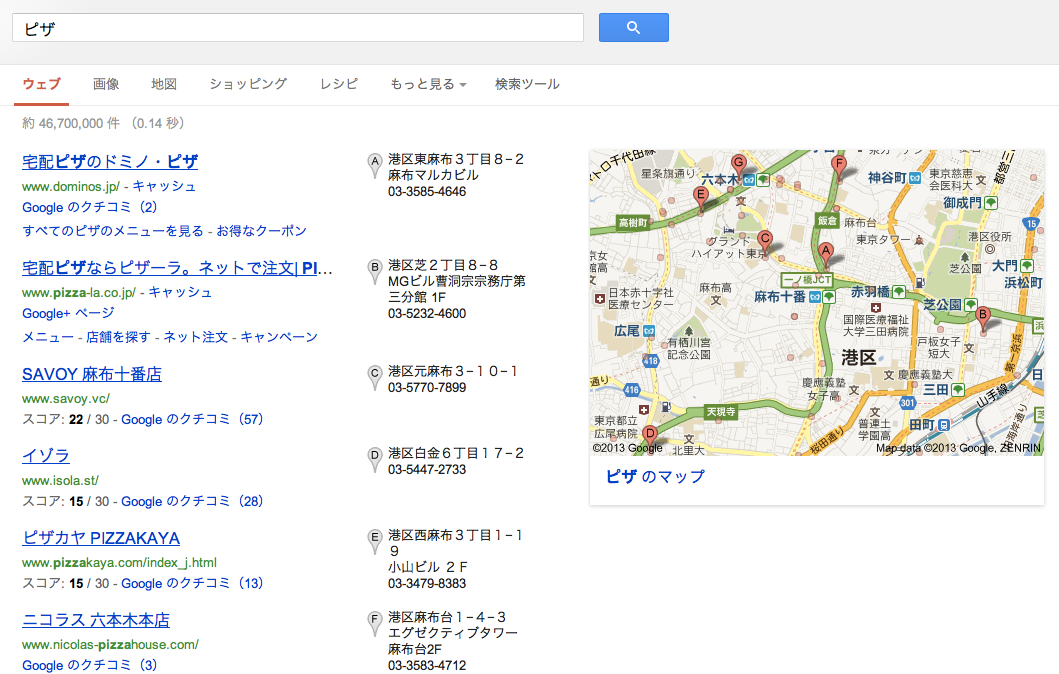Click the 港区 label on the map
Image resolution: width=1059 pixels, height=674 pixels.
tap(858, 357)
